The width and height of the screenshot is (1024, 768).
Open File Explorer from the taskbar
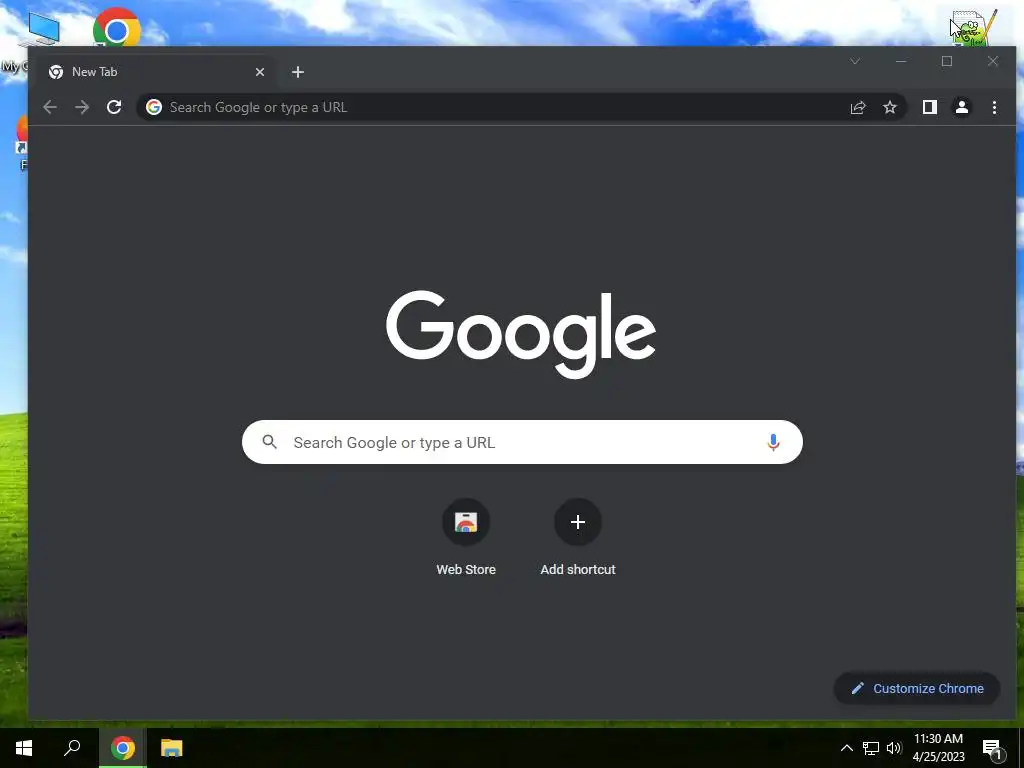point(172,748)
